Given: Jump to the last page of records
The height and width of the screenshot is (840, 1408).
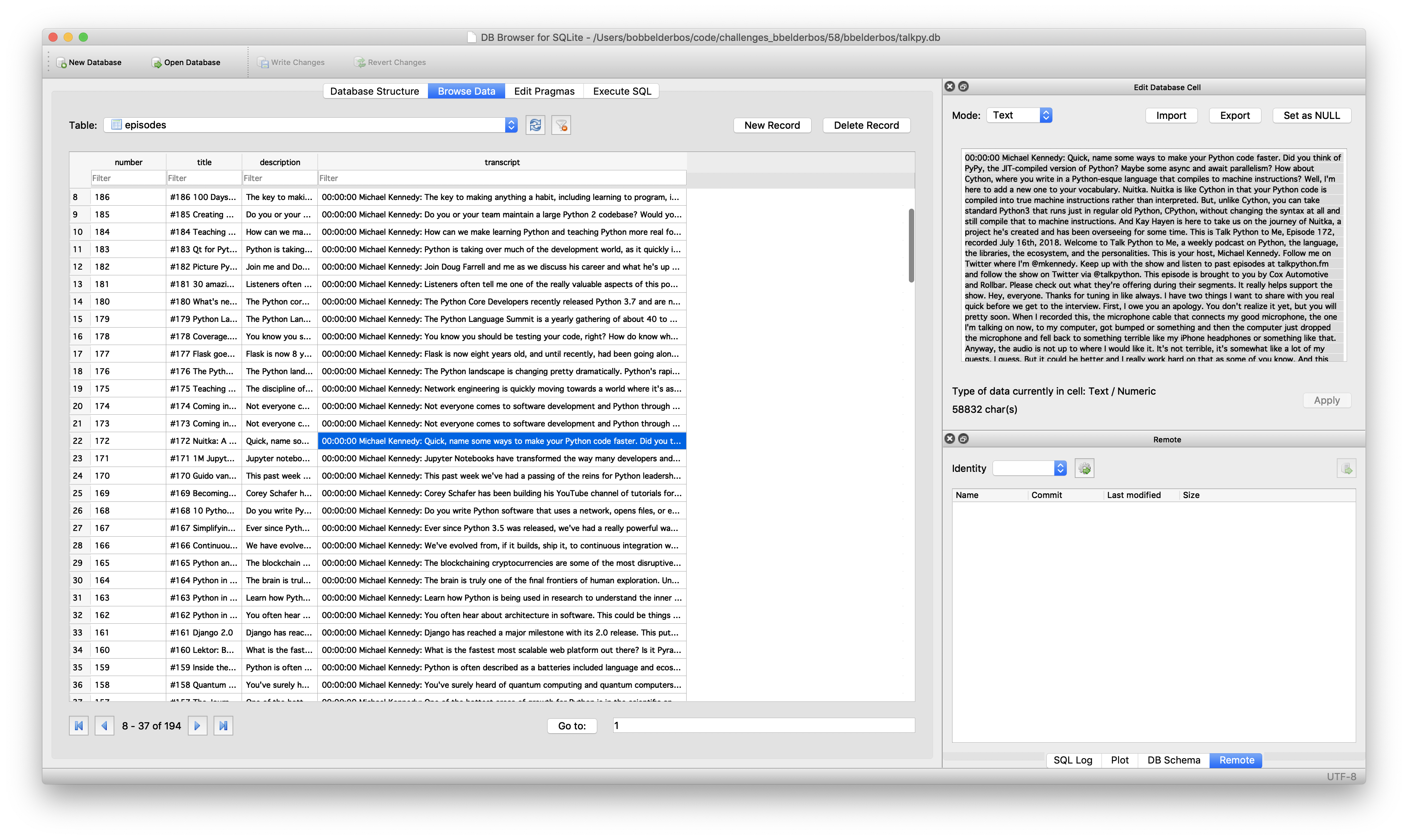Looking at the screenshot, I should [x=223, y=726].
